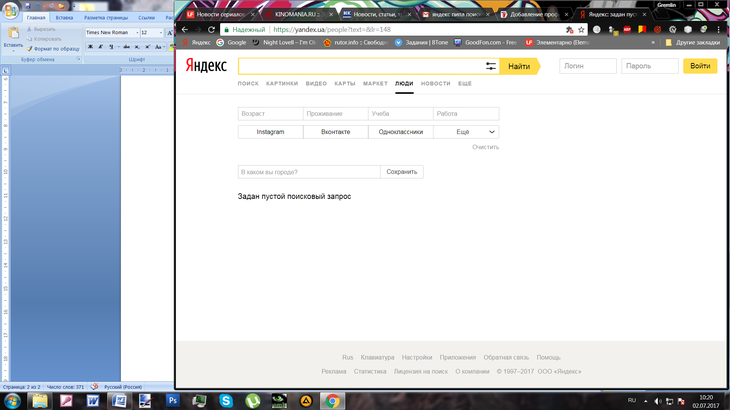Go back in Chrome
730x410 pixels.
click(185, 29)
